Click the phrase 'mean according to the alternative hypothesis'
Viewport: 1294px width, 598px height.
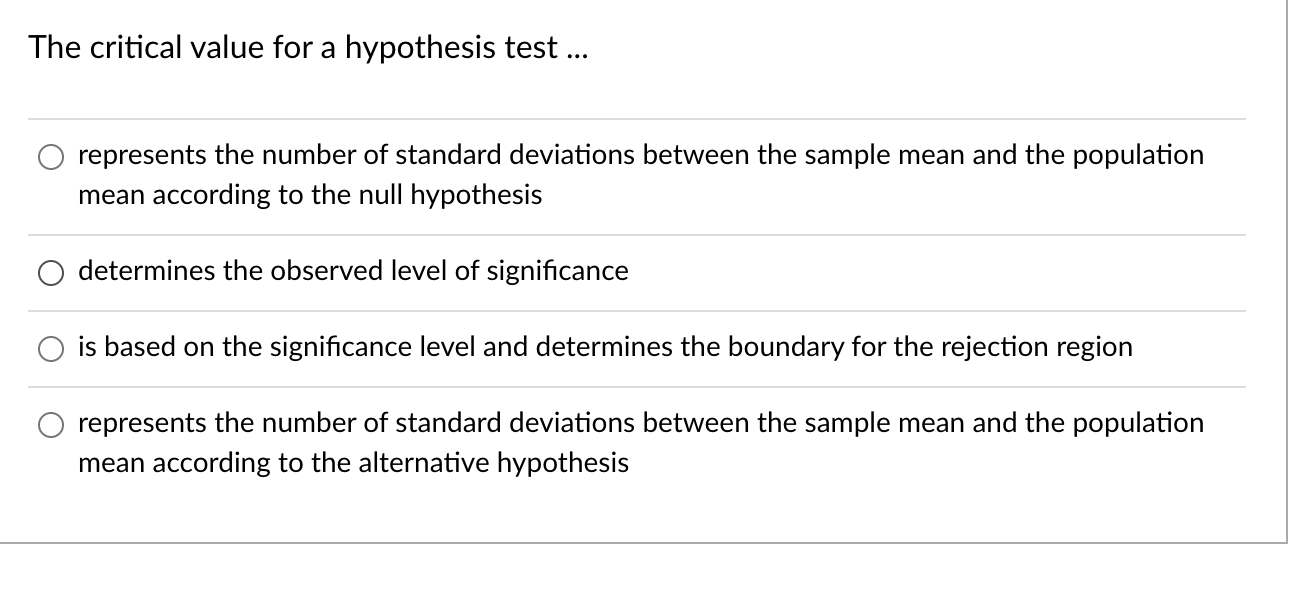point(353,463)
